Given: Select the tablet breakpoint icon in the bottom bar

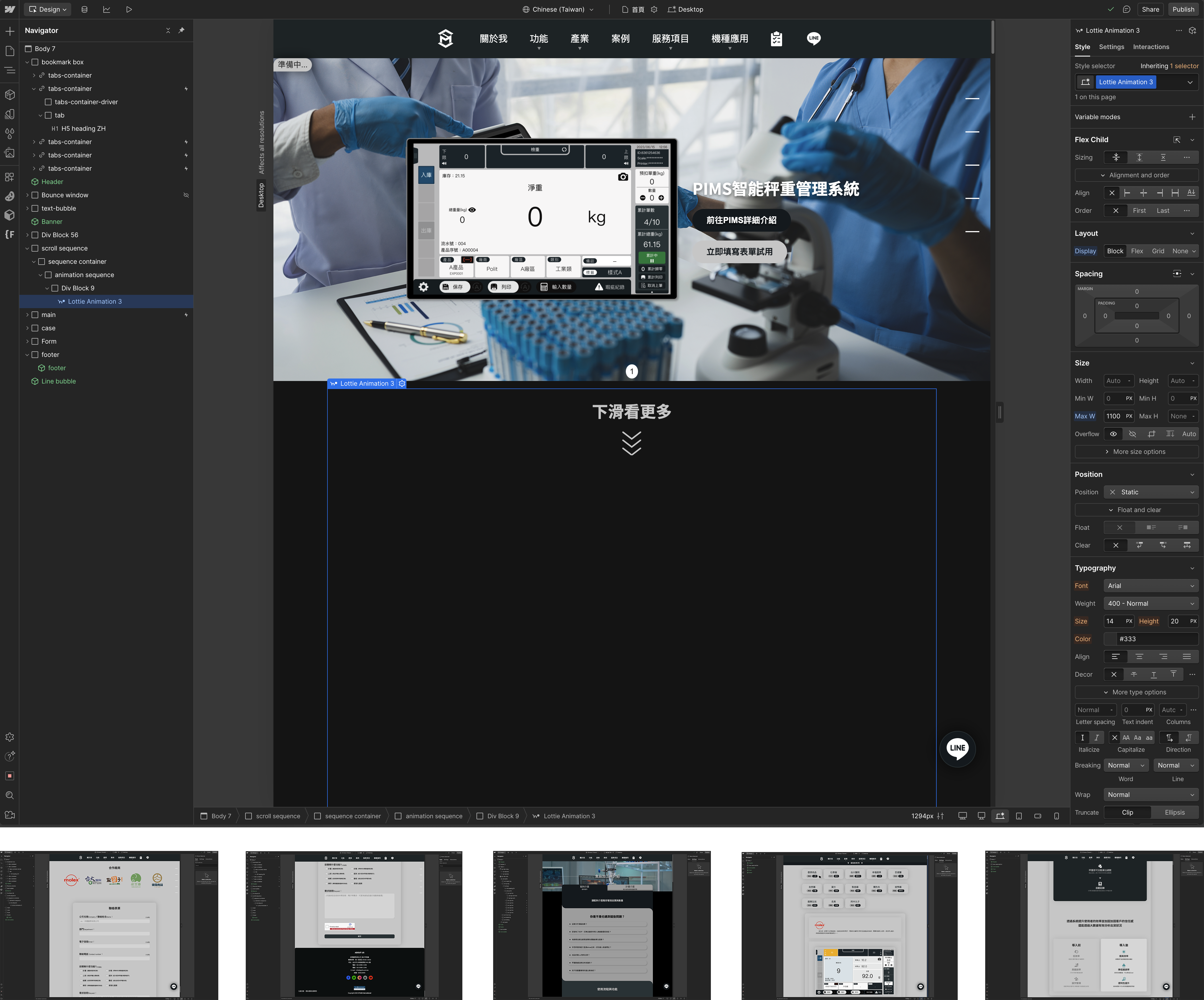Looking at the screenshot, I should tap(1019, 816).
